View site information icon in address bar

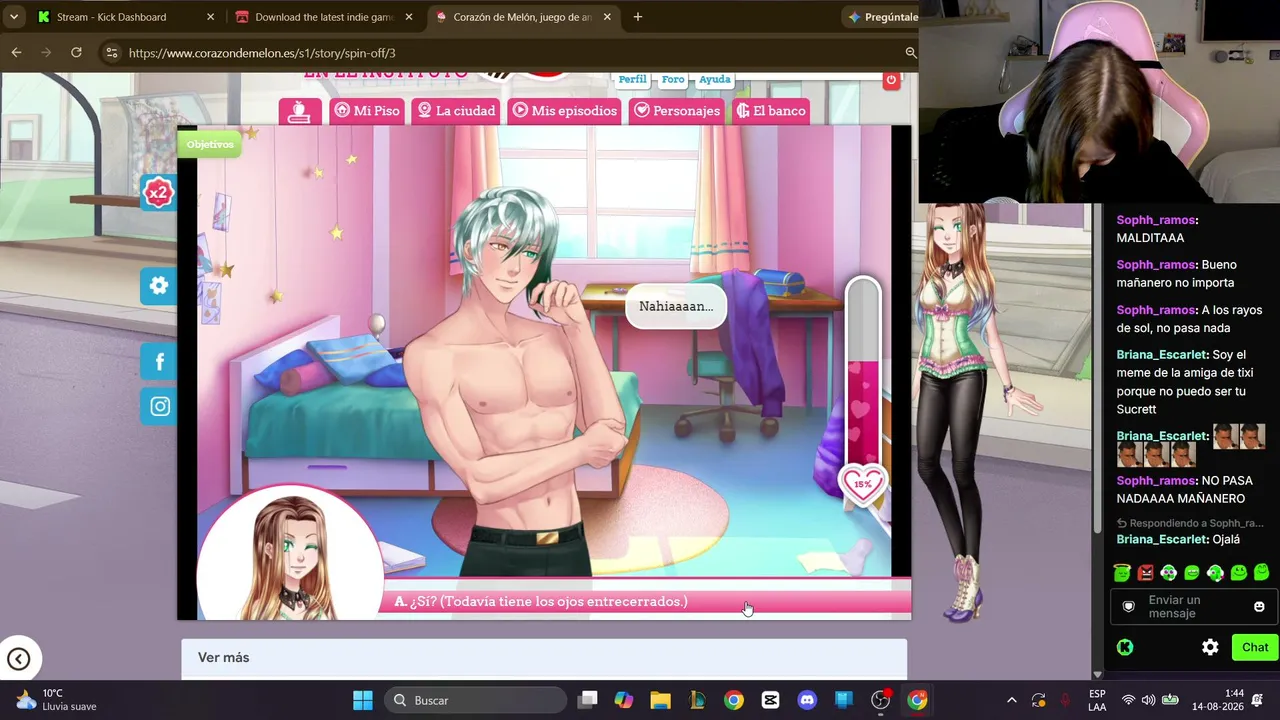click(111, 53)
